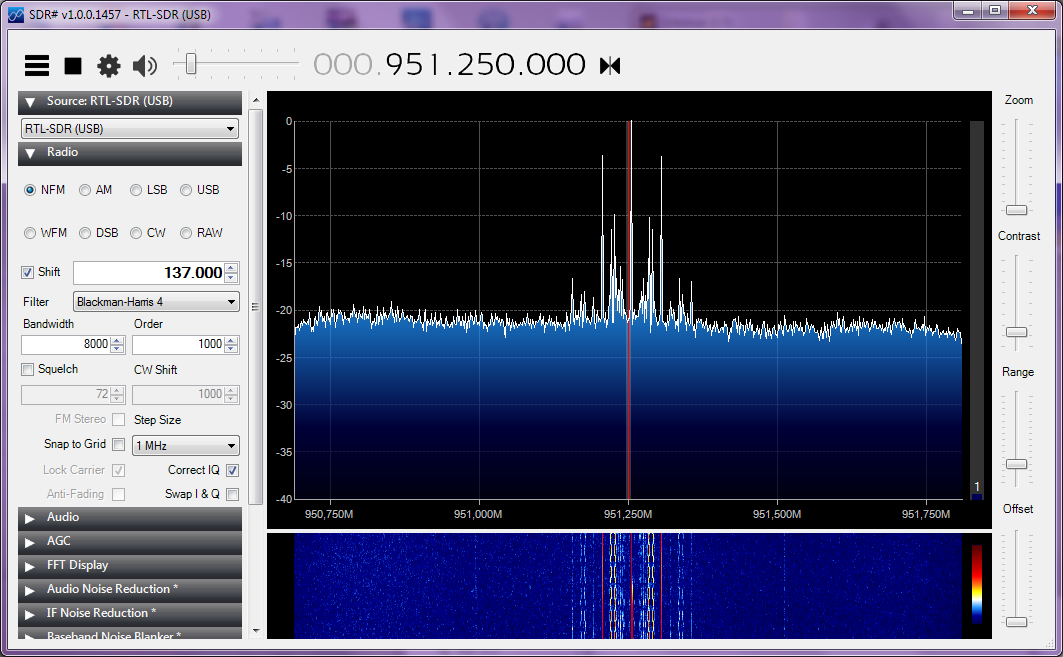
Task: Click the SDR# app icon in title bar
Action: point(16,14)
